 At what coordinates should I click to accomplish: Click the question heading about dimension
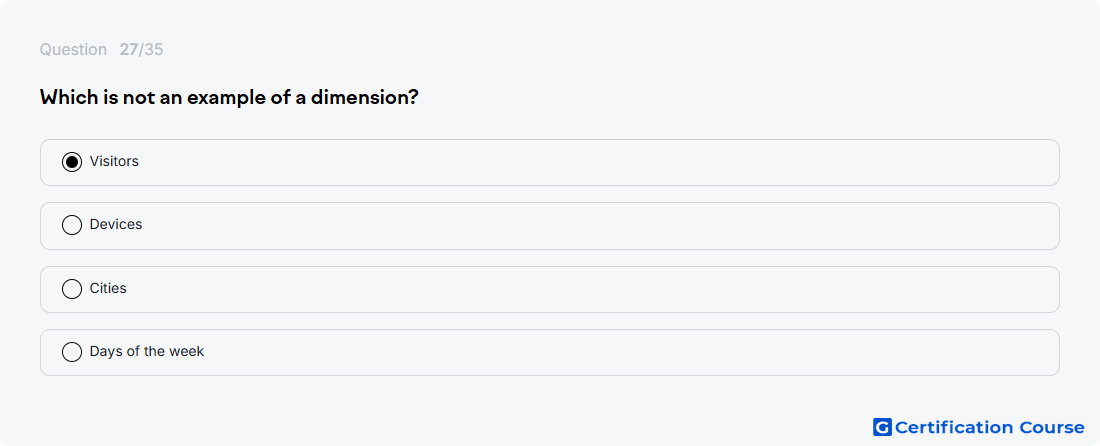[229, 97]
